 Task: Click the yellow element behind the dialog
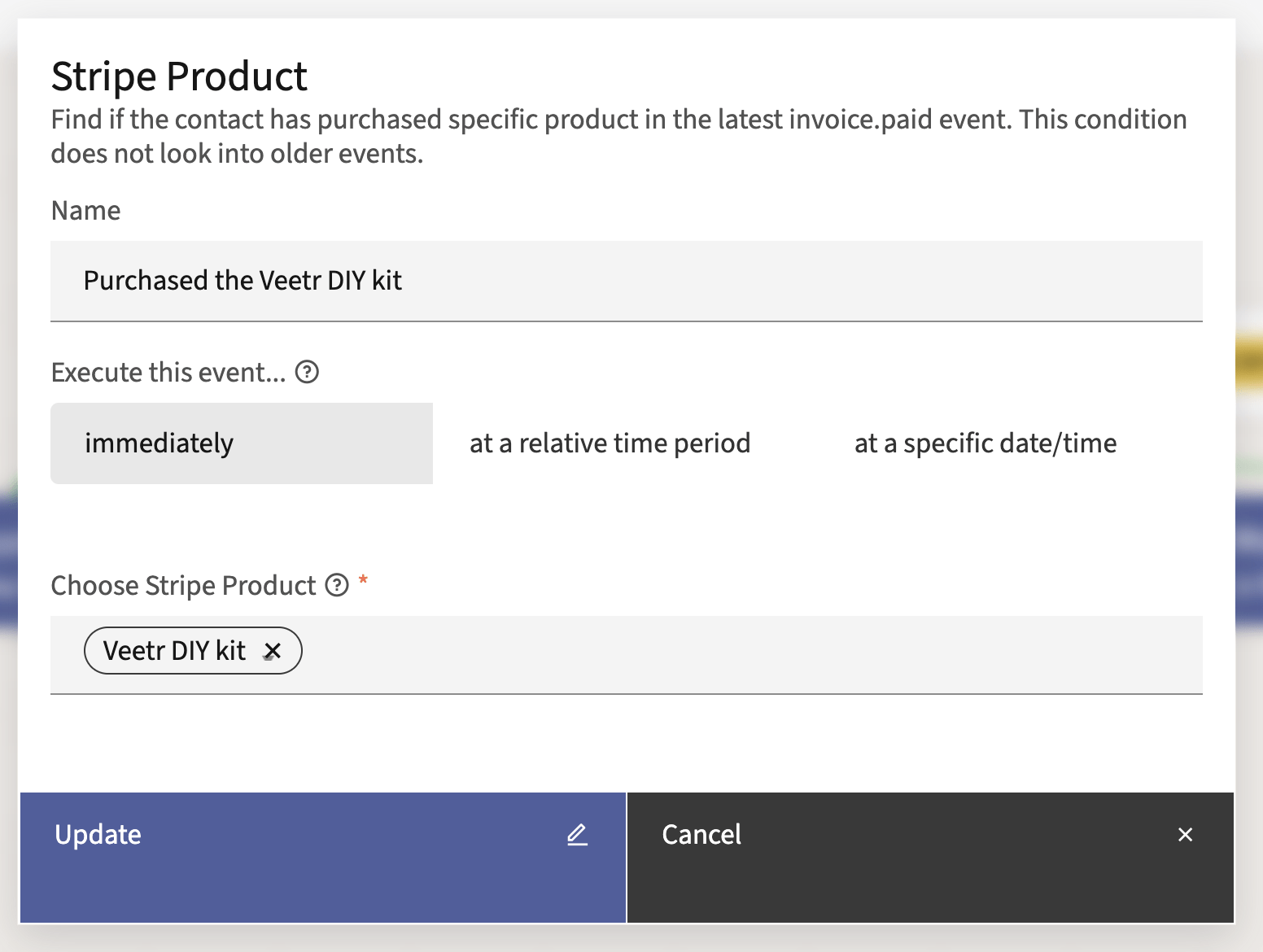click(1249, 362)
